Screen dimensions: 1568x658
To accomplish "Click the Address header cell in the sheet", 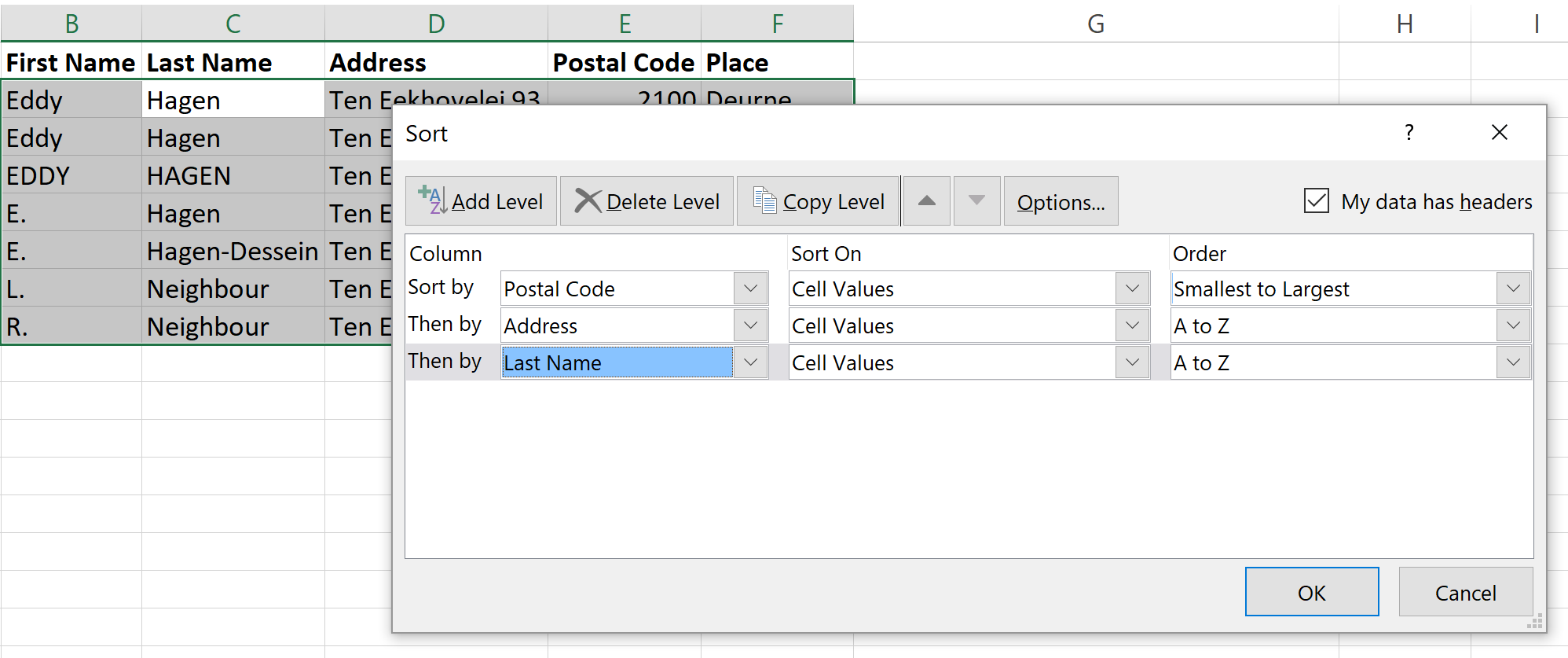I will (436, 61).
